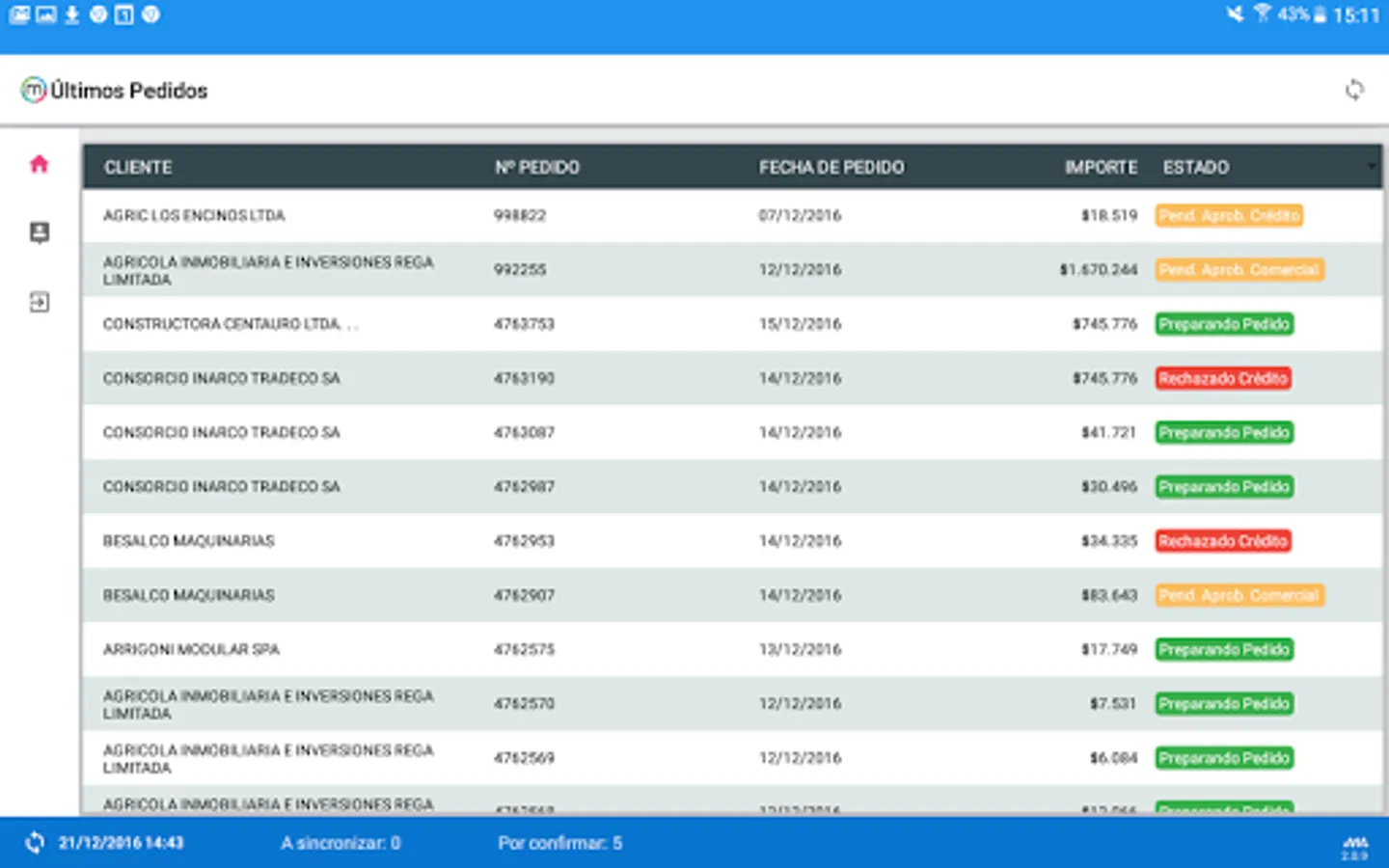This screenshot has height=868, width=1389.
Task: Open the table header dropdown arrow
Action: point(1371,167)
